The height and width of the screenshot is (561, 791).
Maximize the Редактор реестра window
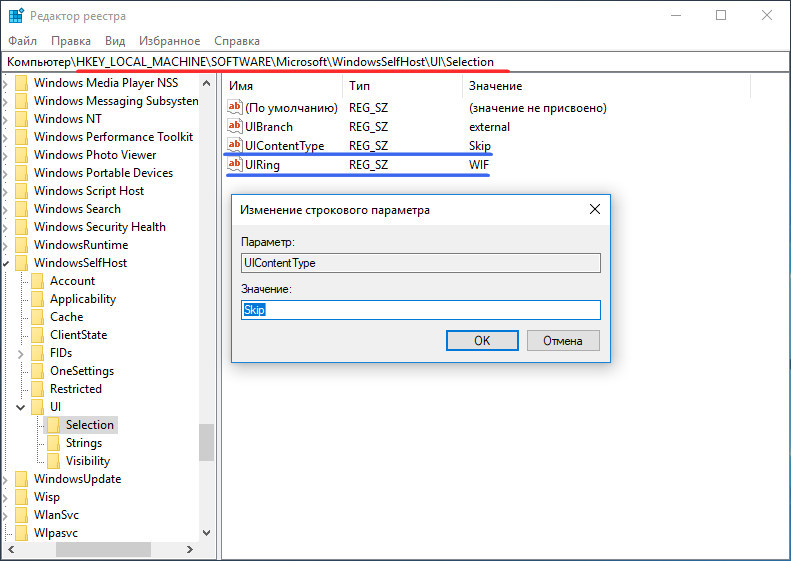click(721, 15)
